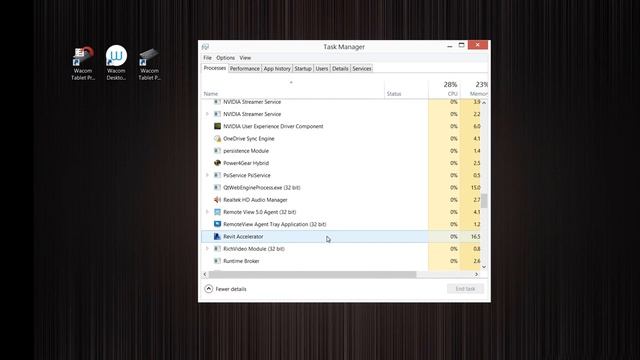Open the Wacom Desktop Center shortcut

pos(116,63)
